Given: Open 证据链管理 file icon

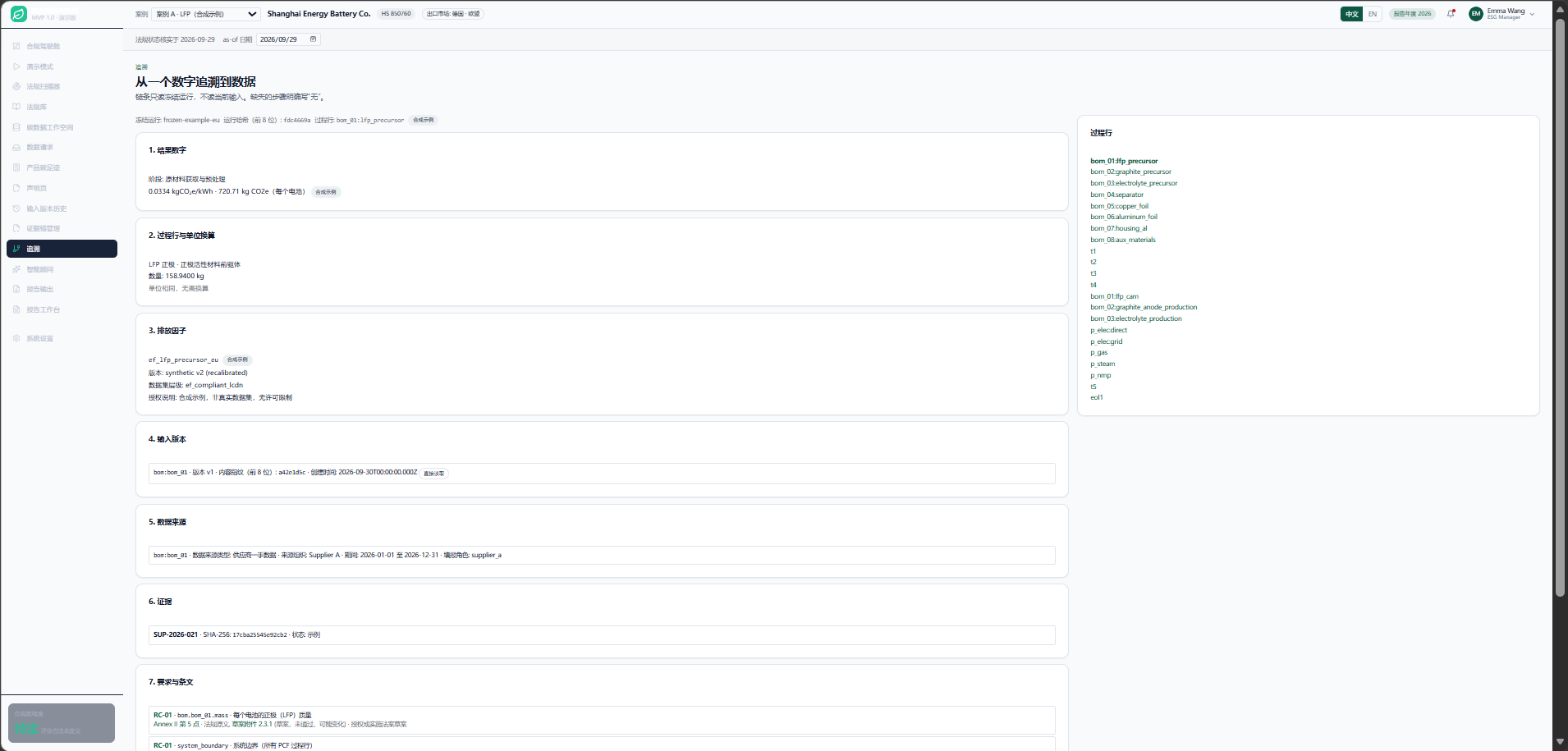Looking at the screenshot, I should point(16,228).
